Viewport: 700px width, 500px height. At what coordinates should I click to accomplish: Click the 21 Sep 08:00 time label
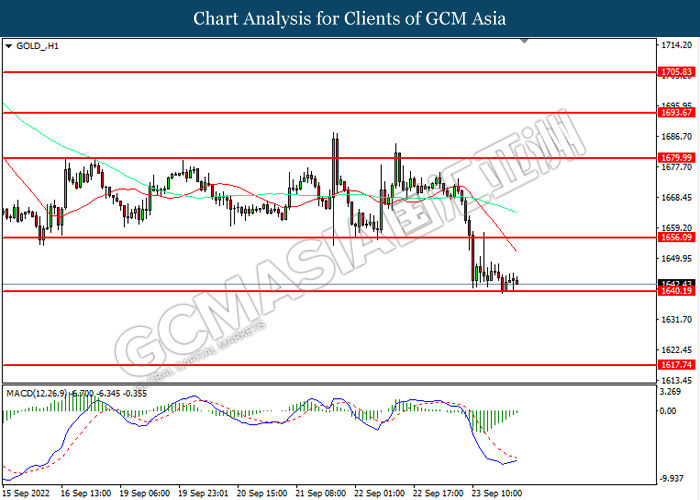(321, 493)
